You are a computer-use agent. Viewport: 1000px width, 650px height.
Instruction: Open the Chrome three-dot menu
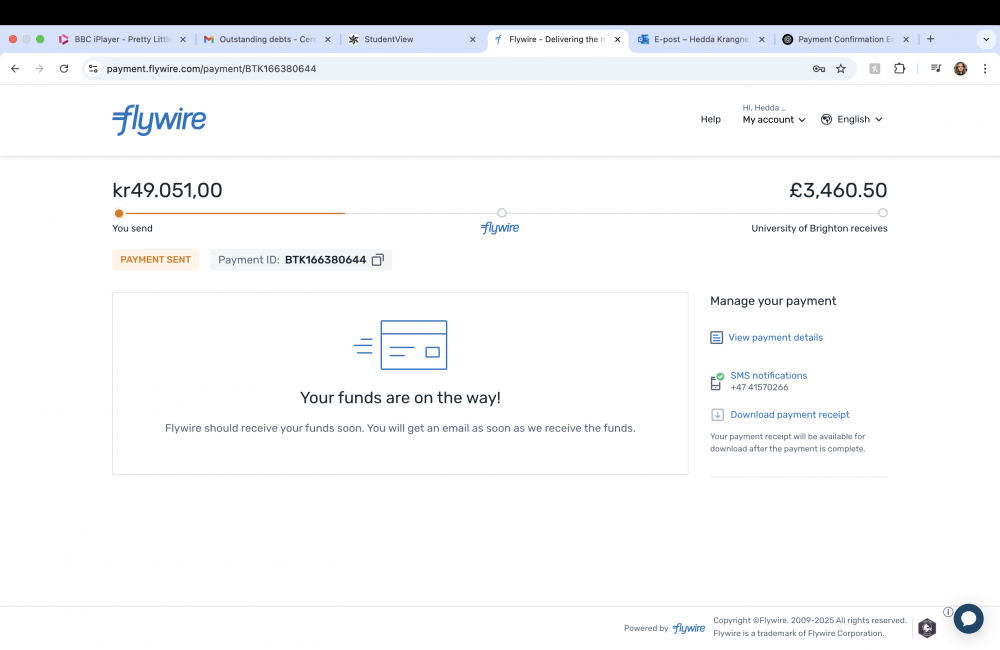point(985,69)
